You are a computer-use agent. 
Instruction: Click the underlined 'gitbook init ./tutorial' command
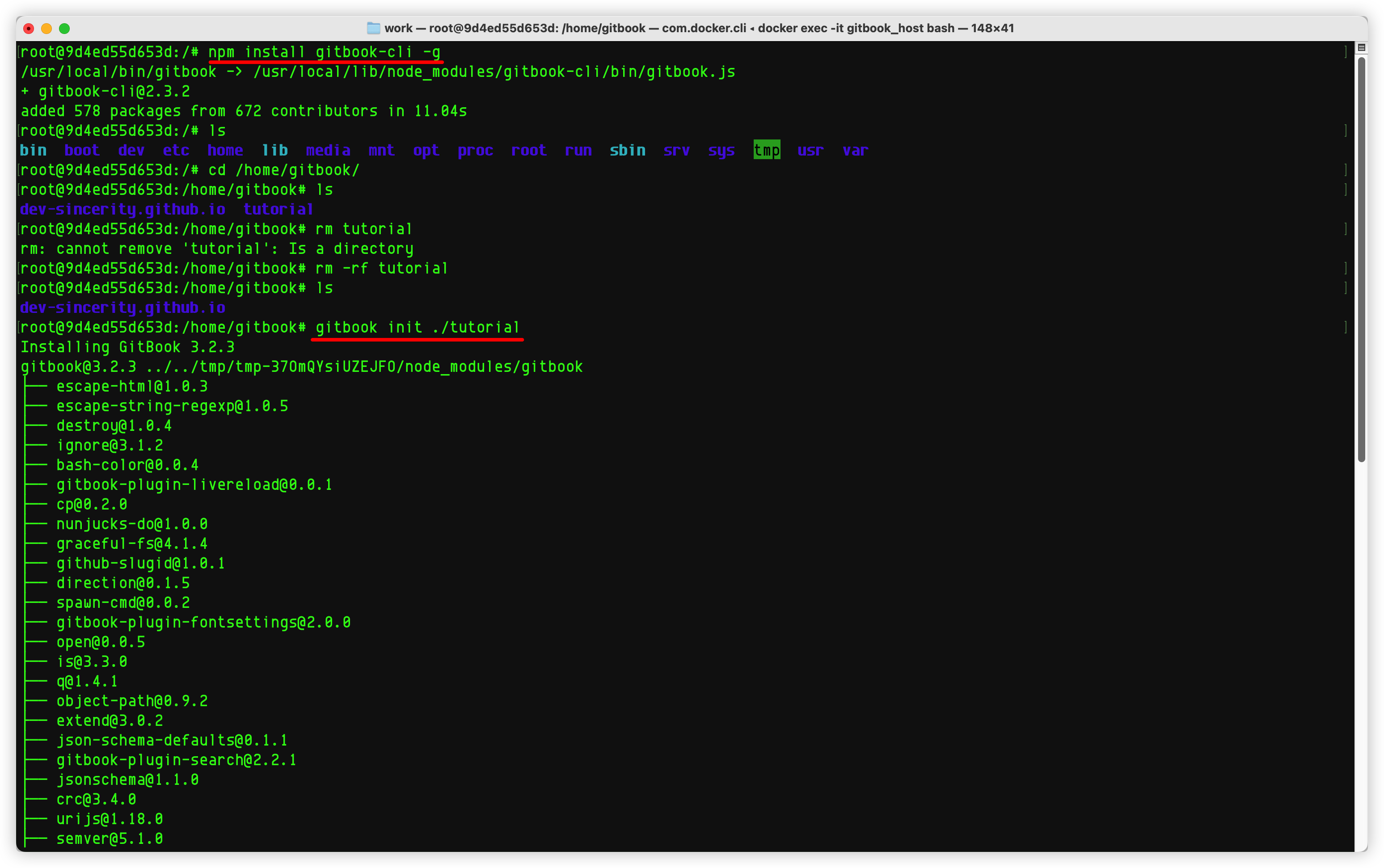(x=418, y=327)
